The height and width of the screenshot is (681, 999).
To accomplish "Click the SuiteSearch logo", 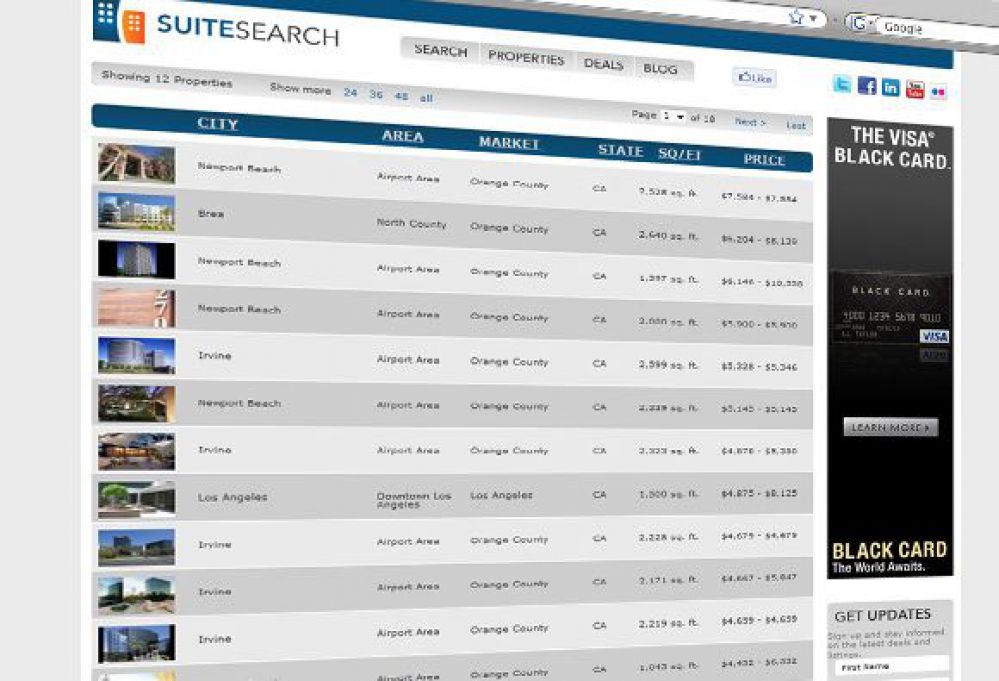I will click(216, 25).
